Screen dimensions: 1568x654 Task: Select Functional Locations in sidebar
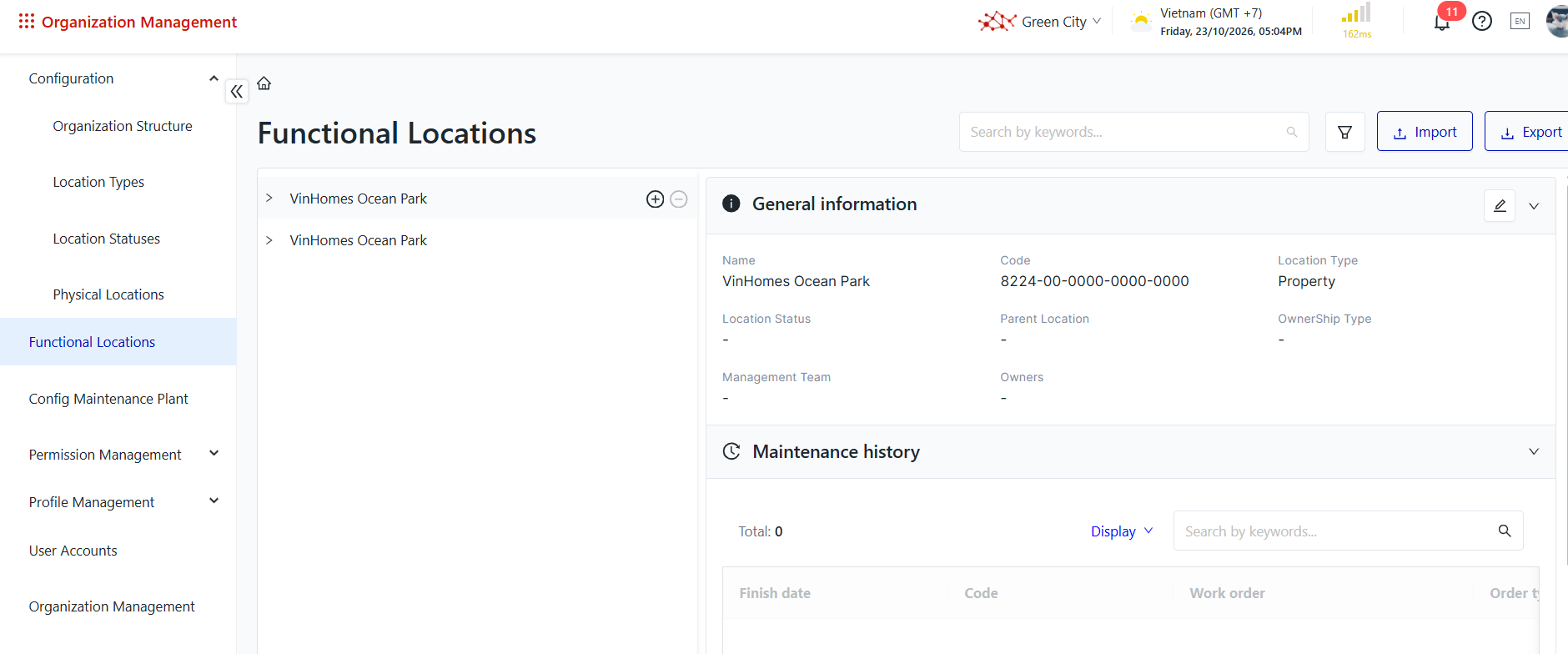[x=118, y=342]
